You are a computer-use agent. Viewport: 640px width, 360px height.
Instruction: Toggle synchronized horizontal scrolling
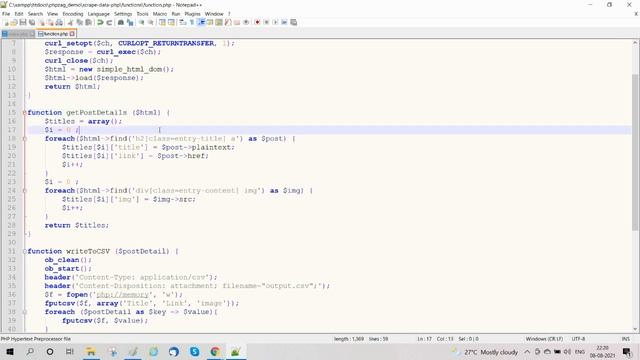(x=171, y=22)
